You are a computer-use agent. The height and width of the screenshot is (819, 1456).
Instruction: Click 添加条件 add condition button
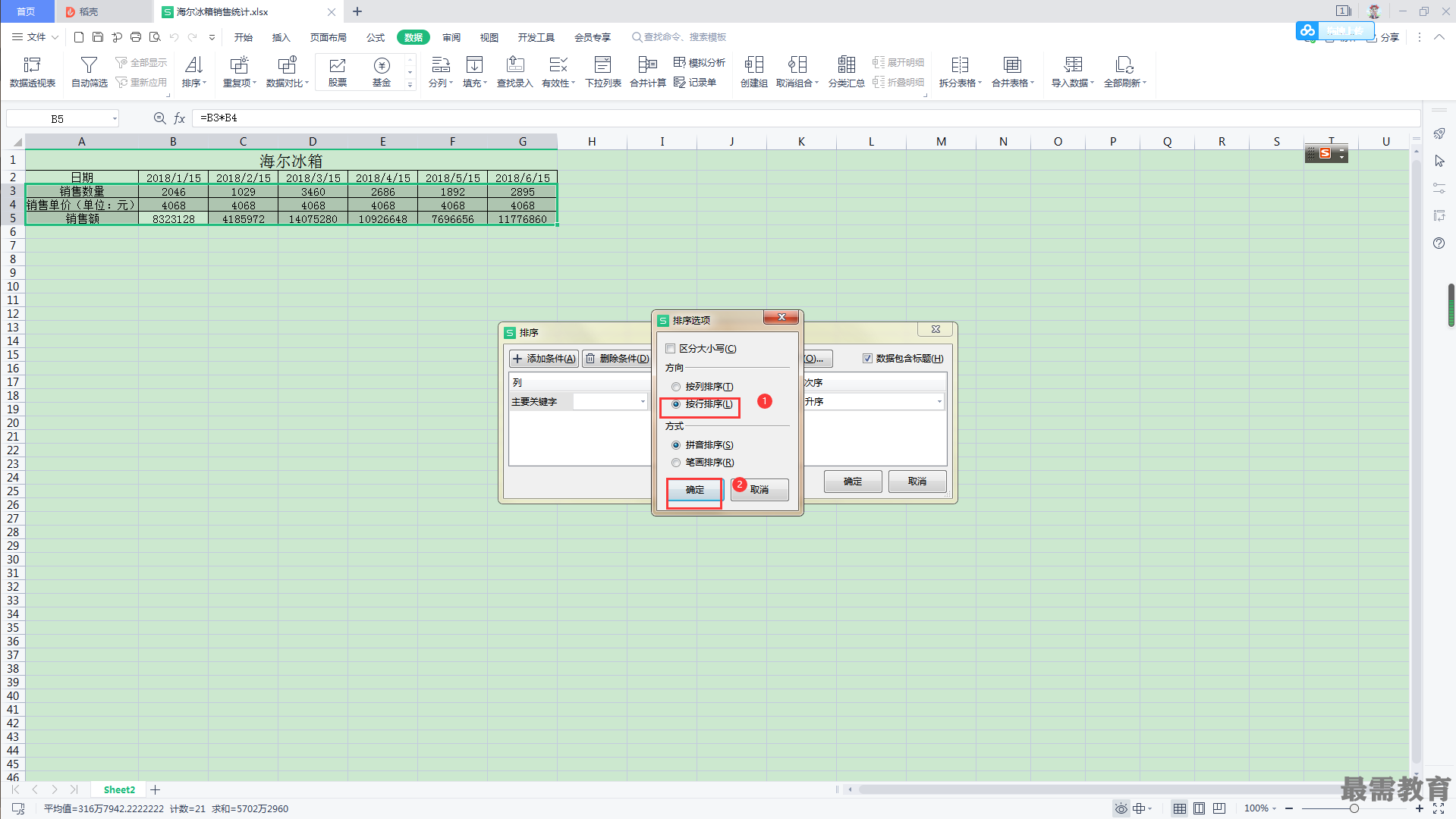pos(544,359)
